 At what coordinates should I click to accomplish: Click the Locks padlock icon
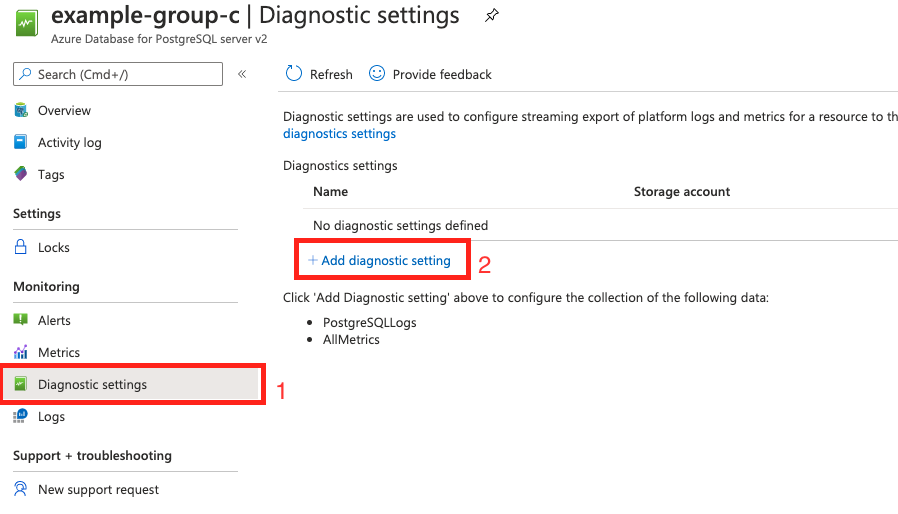[21, 247]
